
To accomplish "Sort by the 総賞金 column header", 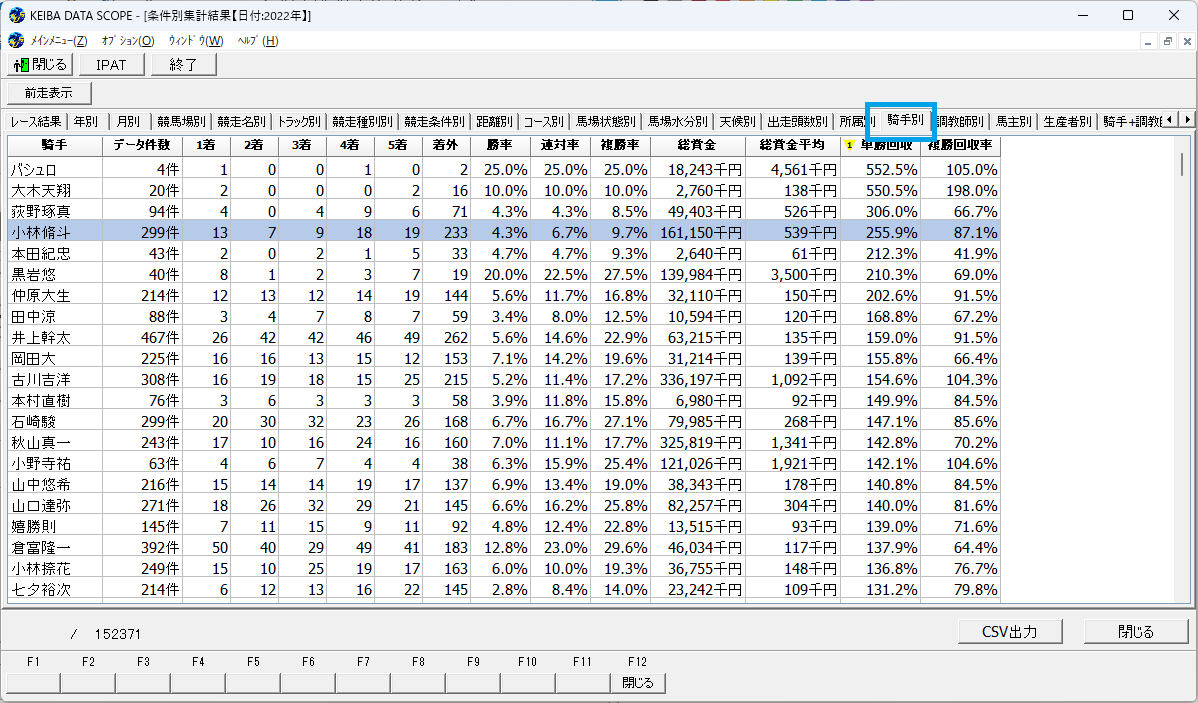I will [x=698, y=144].
